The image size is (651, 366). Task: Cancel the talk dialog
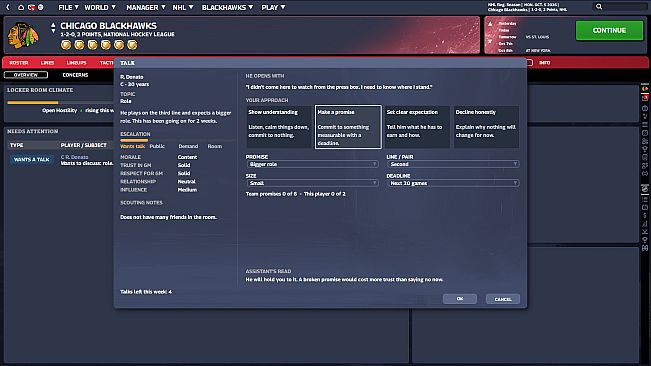point(503,299)
